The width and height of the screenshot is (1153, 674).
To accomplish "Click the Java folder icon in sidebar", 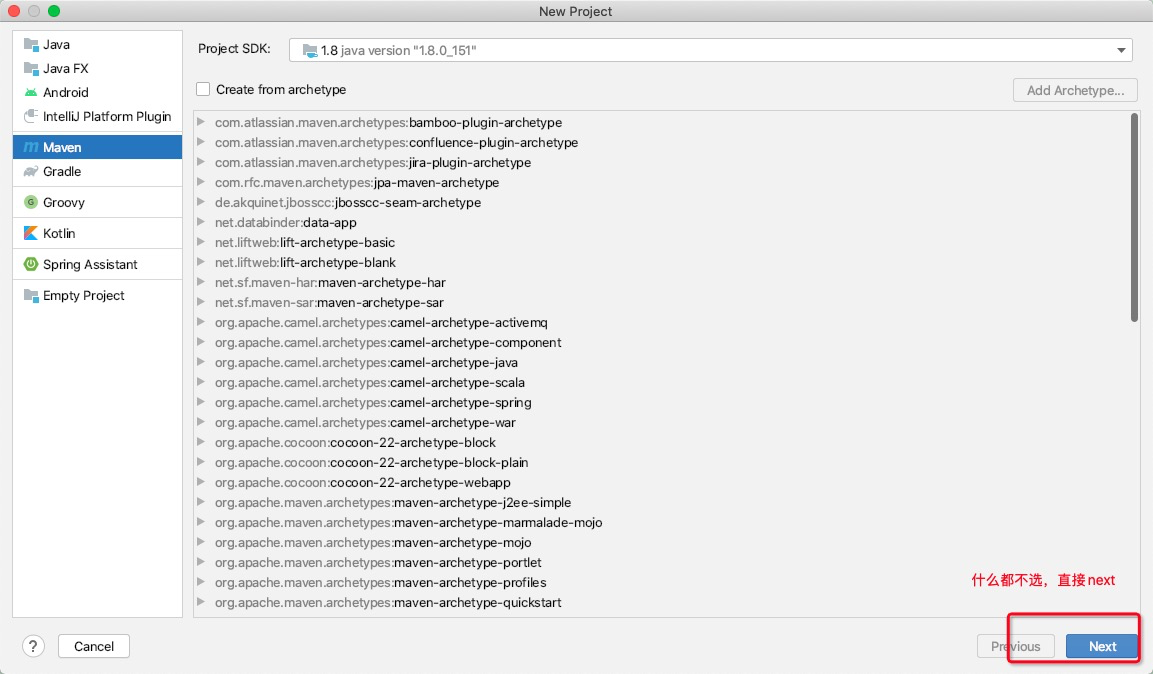I will [x=31, y=45].
